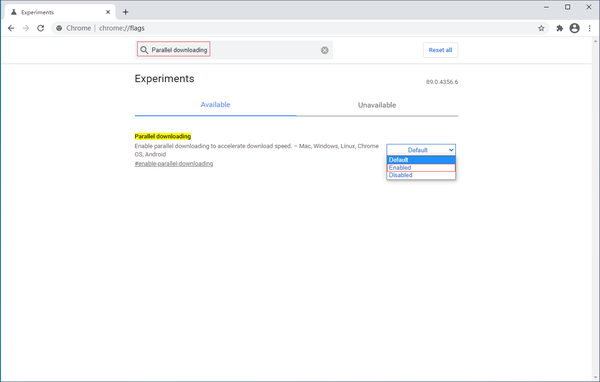
Task: Click the search flags input field
Action: point(234,50)
